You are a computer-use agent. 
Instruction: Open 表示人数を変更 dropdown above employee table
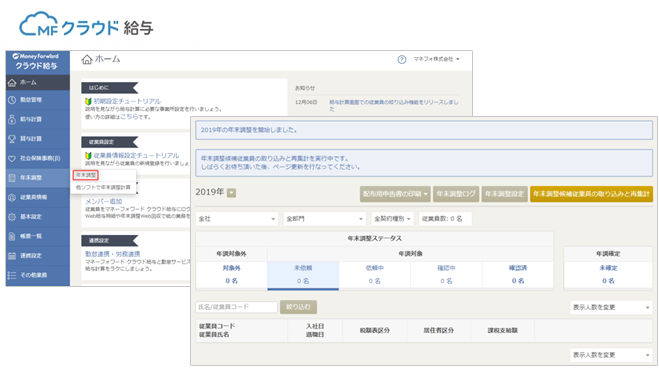click(x=611, y=308)
